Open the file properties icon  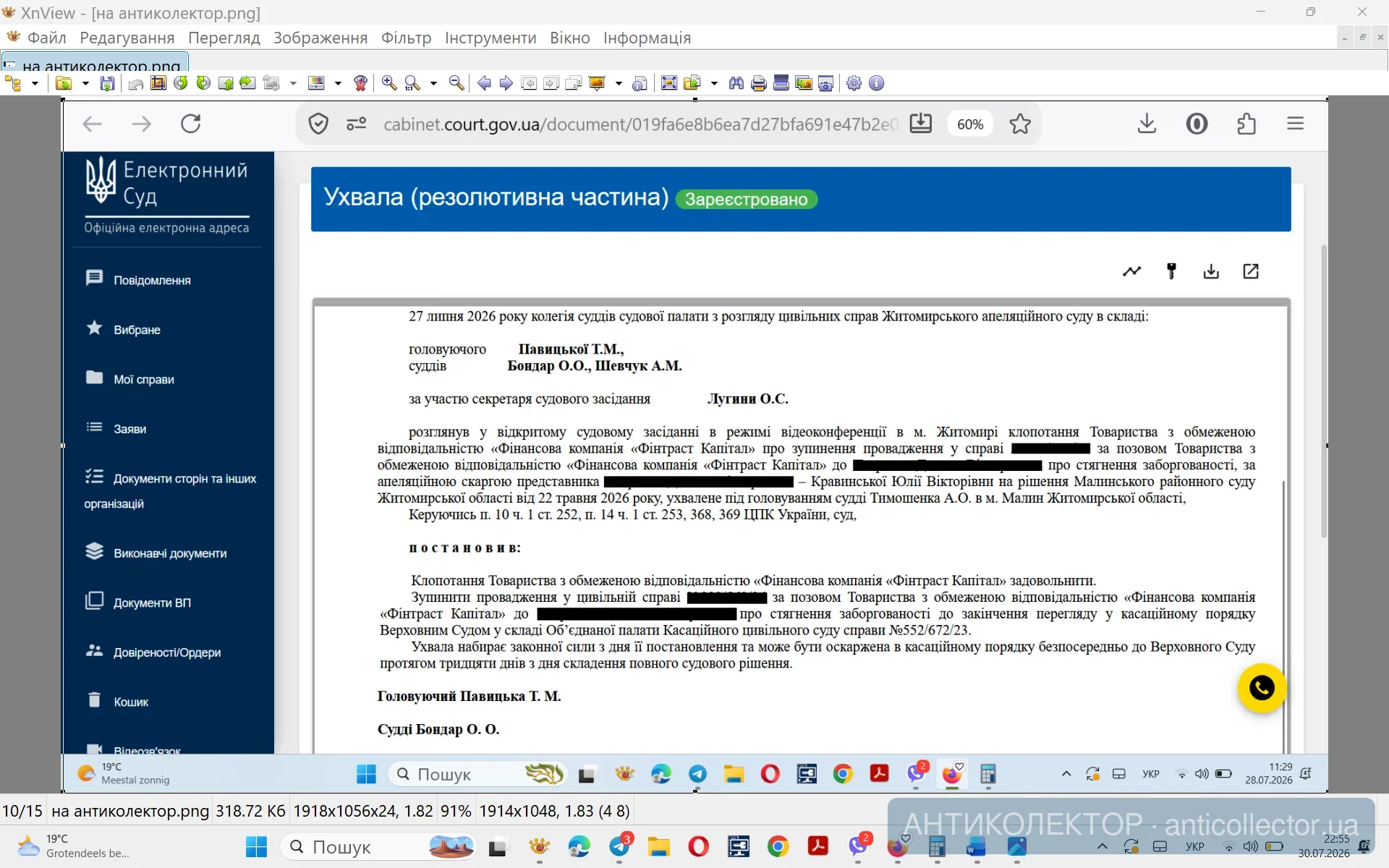(x=640, y=84)
